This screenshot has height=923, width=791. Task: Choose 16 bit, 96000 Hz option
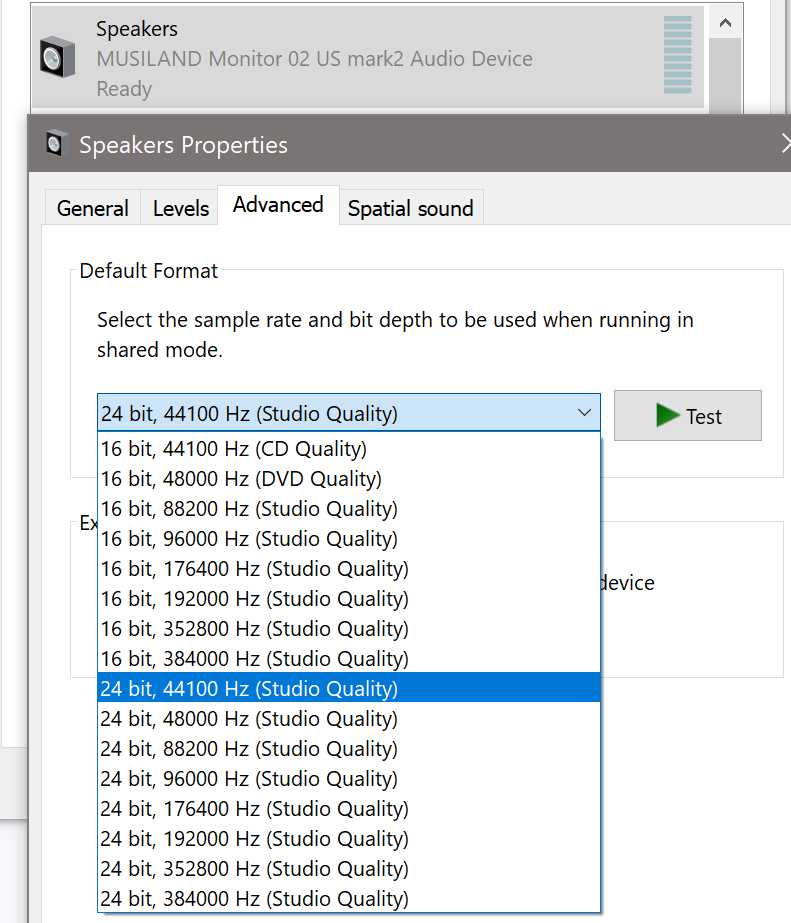click(249, 539)
